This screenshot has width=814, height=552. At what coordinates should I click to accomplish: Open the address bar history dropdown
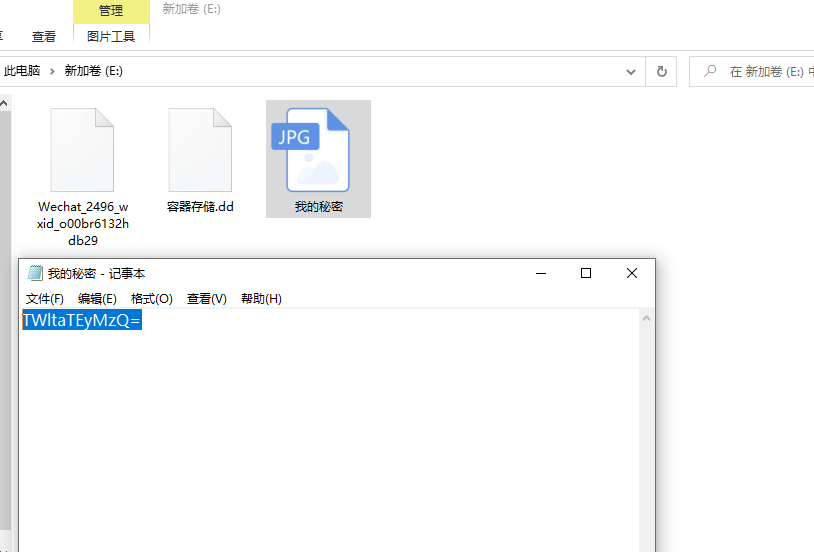[631, 71]
